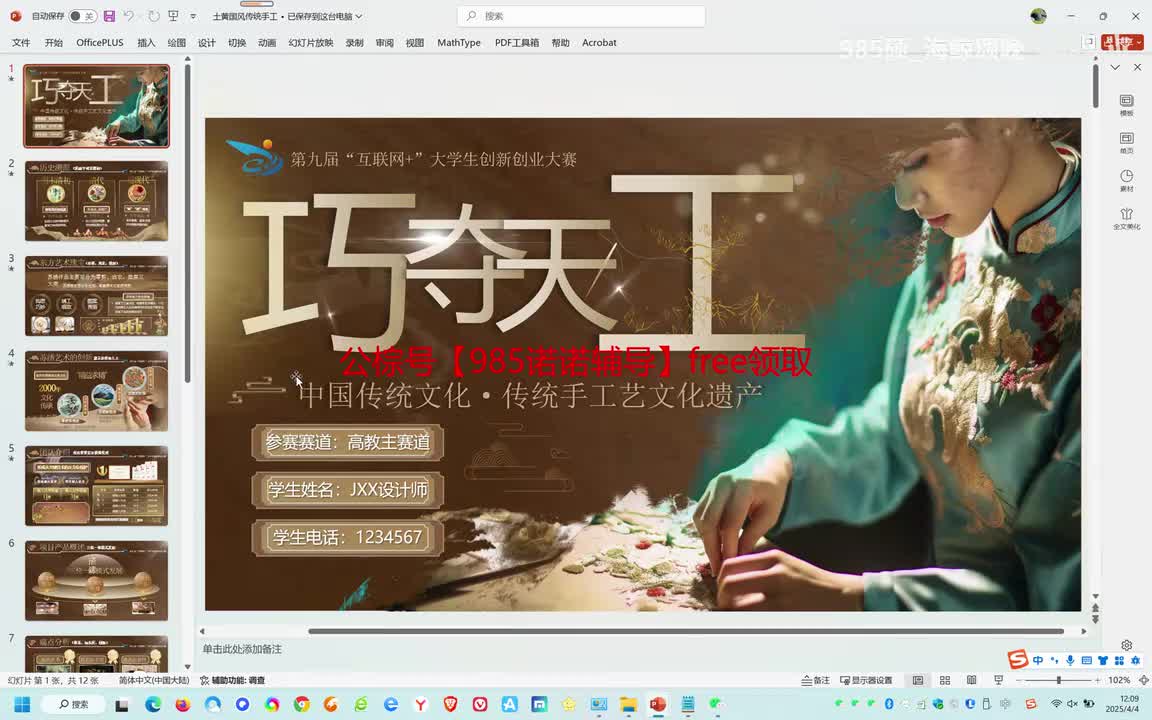
Task: Select slide 4 thumbnail in slide panel
Action: (x=96, y=391)
